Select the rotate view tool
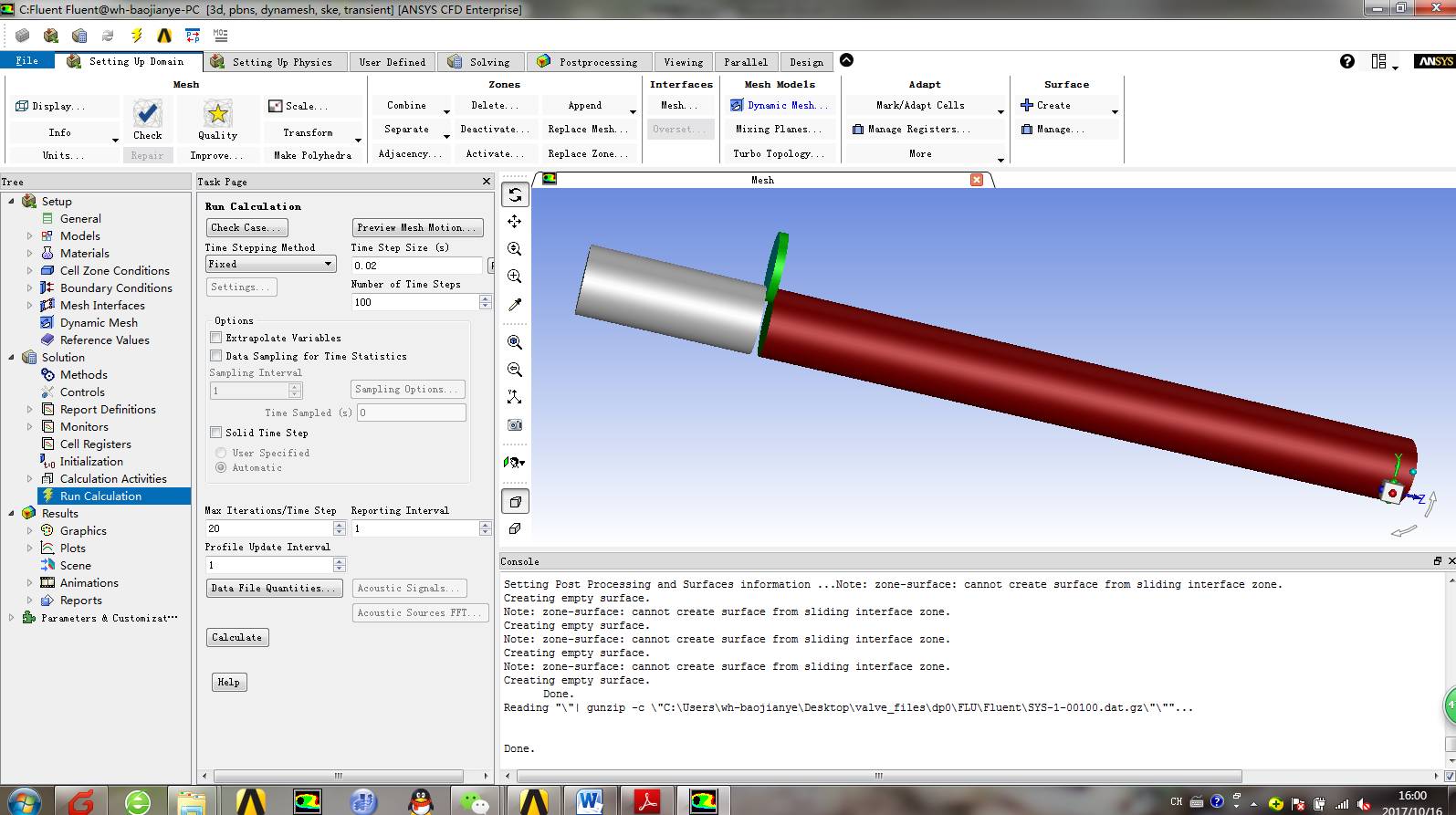 (x=515, y=194)
